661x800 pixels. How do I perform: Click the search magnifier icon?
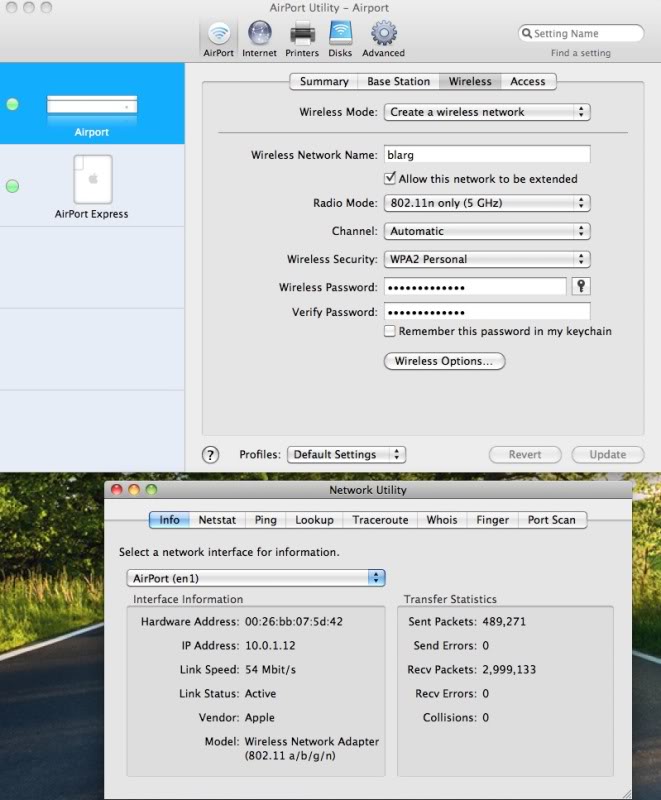(527, 33)
